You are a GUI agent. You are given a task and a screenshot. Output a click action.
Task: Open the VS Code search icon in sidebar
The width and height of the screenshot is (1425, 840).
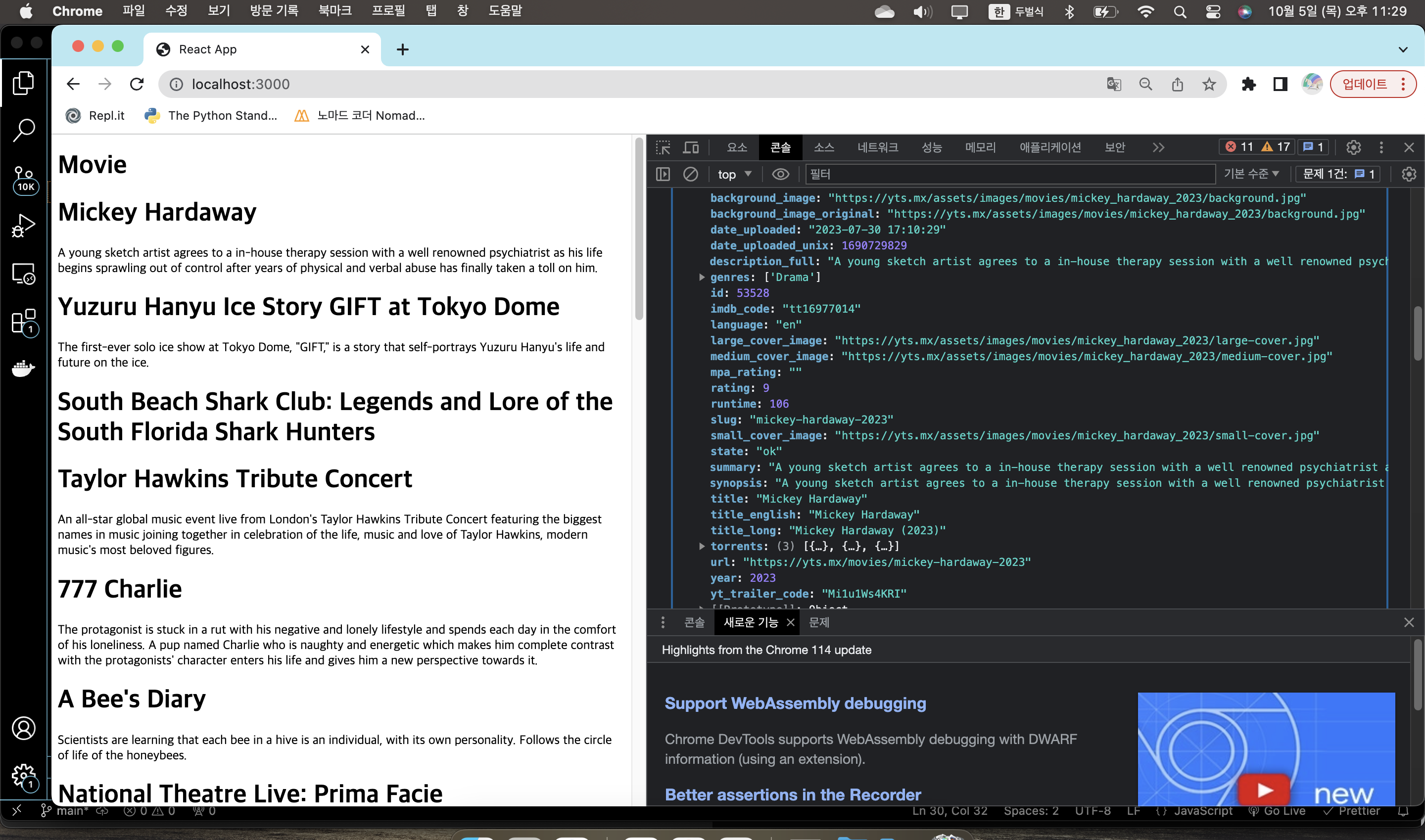(23, 130)
